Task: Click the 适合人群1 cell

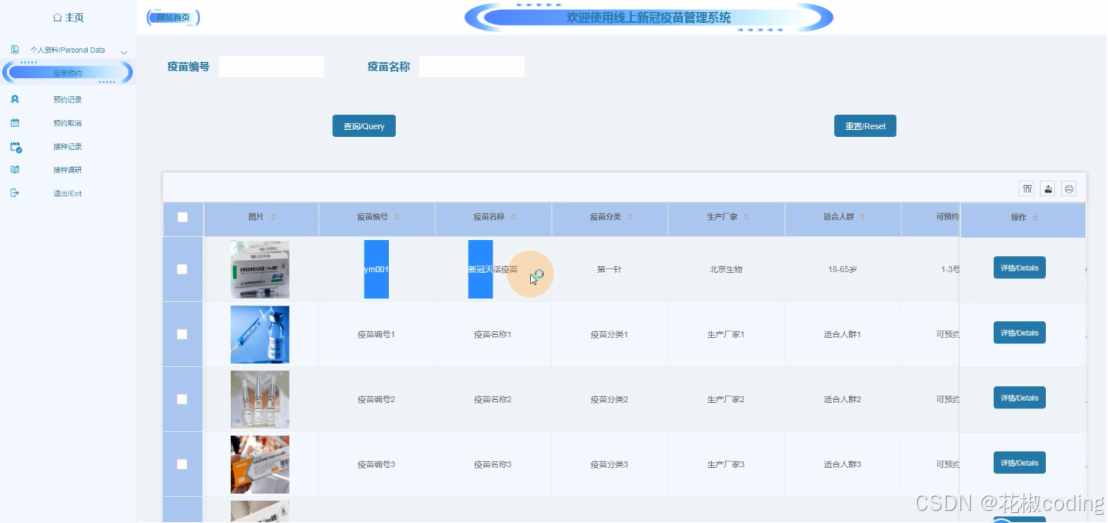Action: pos(842,334)
